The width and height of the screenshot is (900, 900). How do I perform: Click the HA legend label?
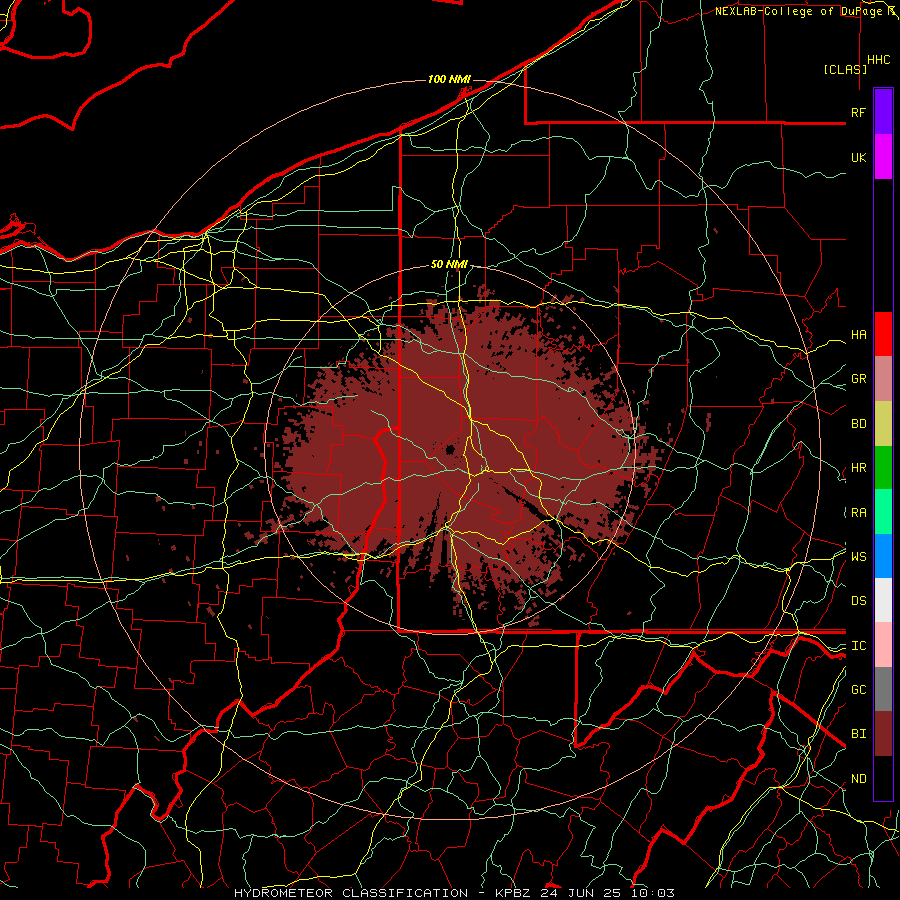click(x=858, y=335)
